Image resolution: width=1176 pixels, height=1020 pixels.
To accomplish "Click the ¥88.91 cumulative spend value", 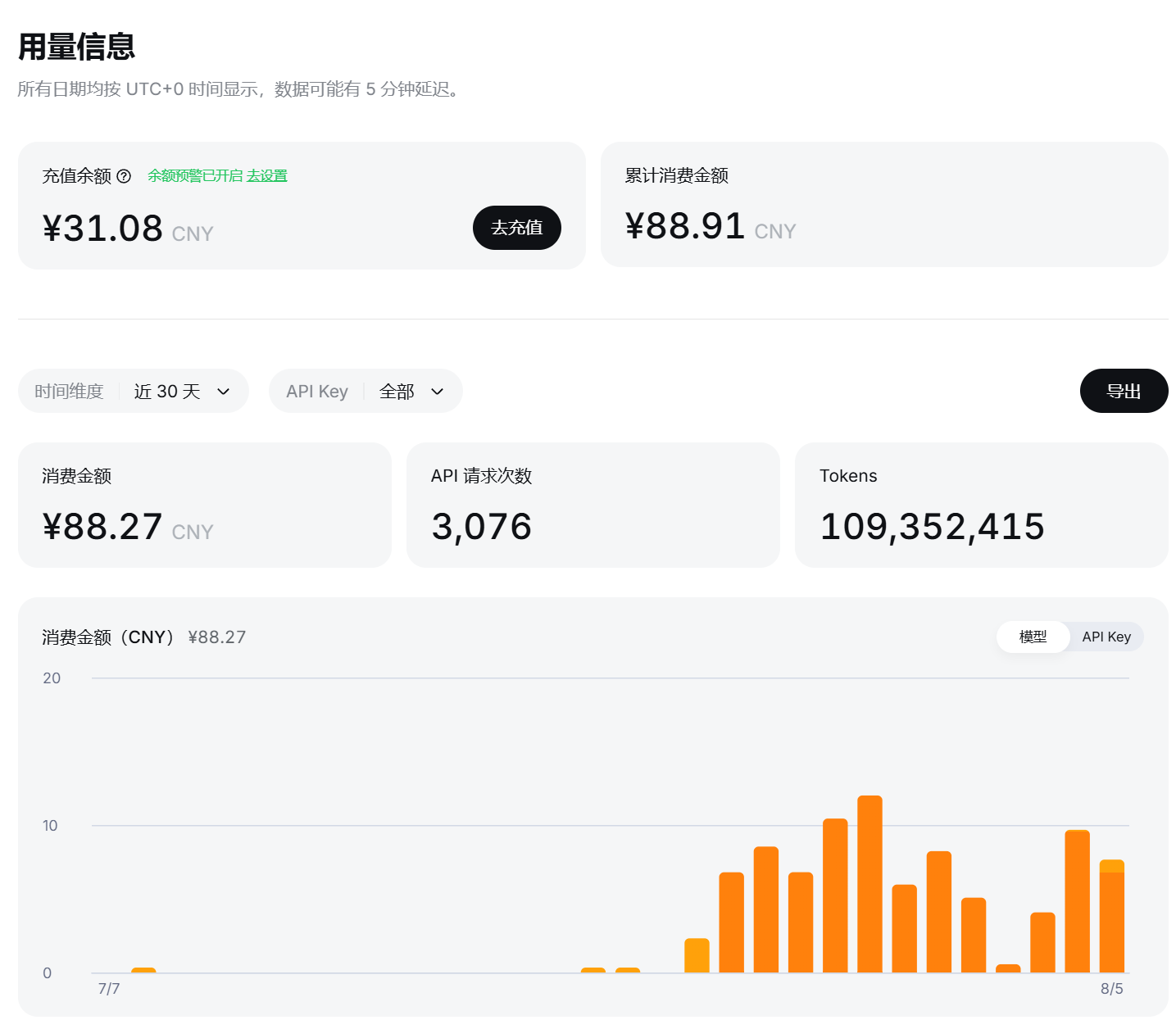I will click(x=685, y=226).
